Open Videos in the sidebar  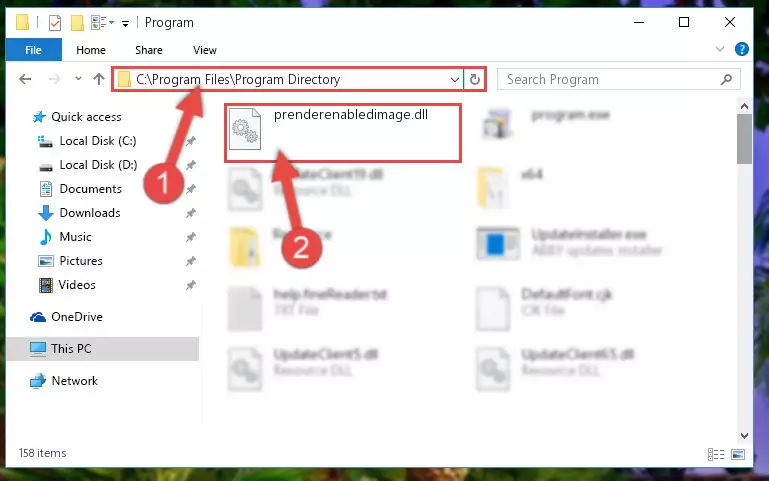coord(77,285)
